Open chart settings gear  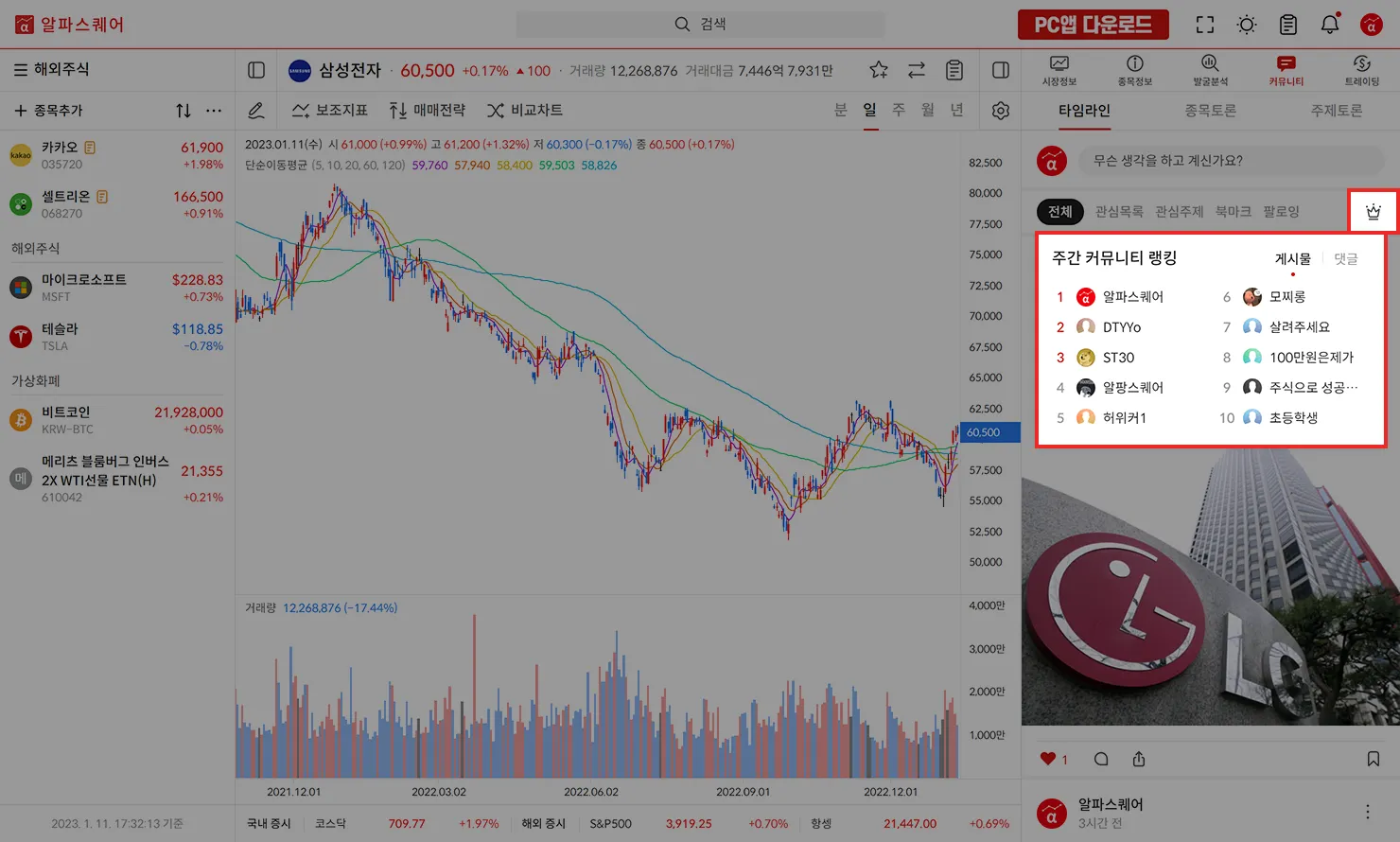(x=1001, y=111)
